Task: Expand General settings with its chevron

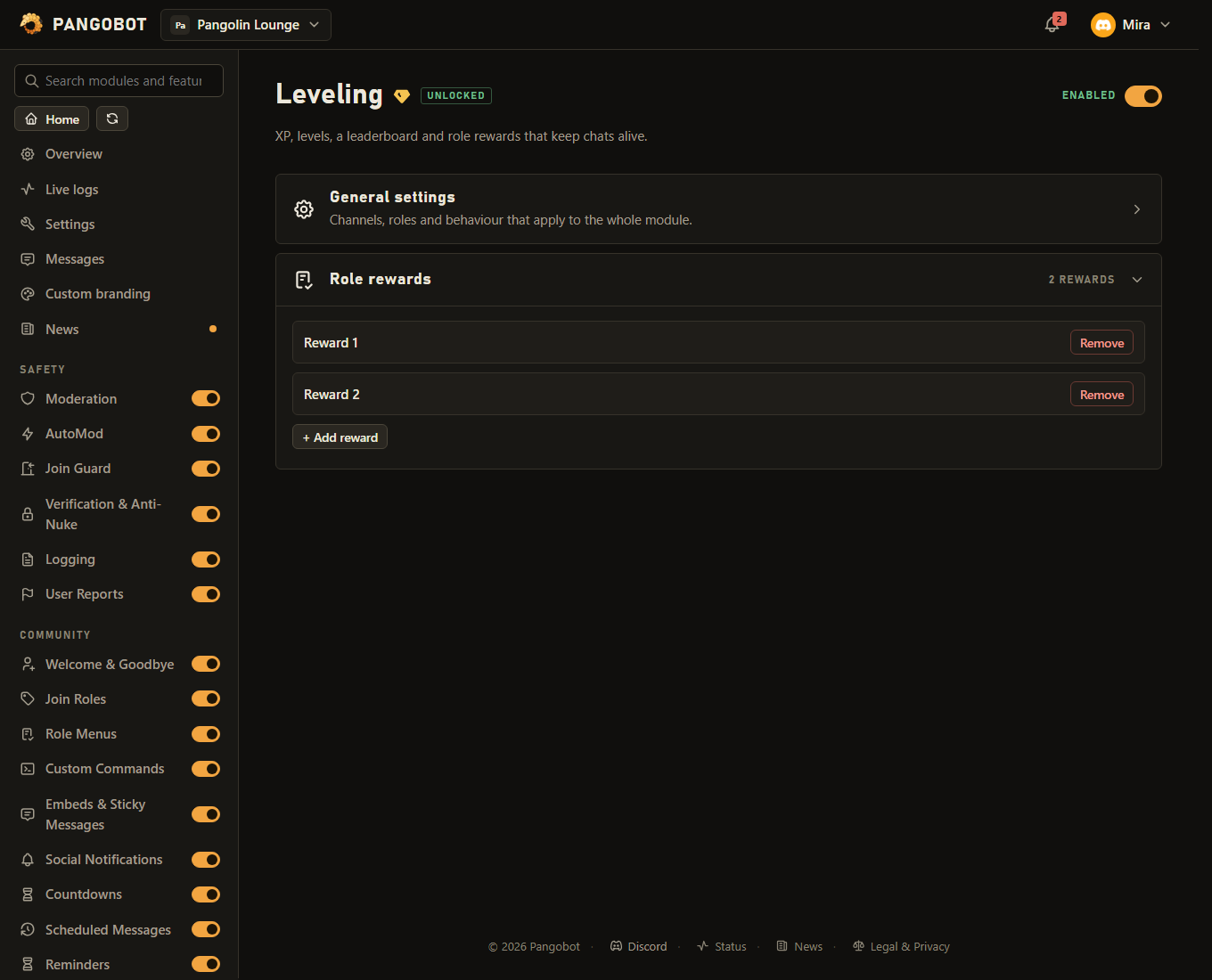Action: point(1137,209)
